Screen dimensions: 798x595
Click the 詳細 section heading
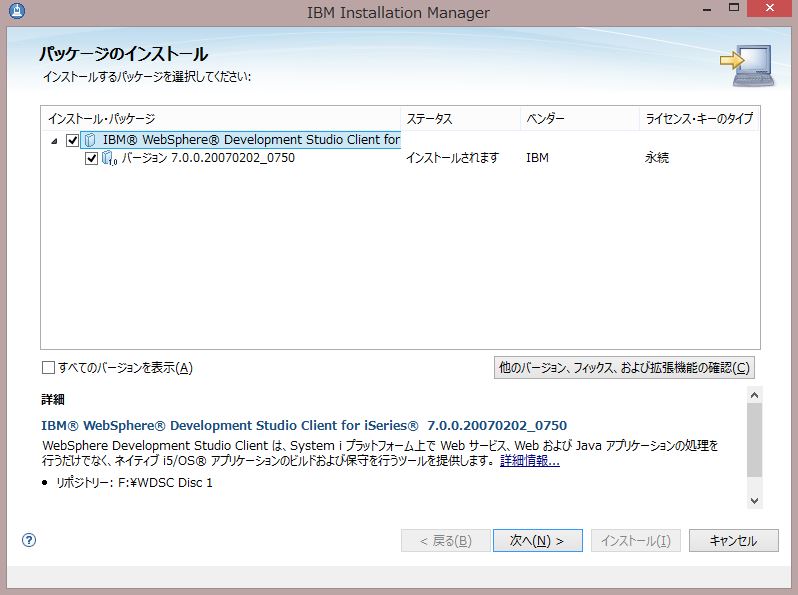[x=53, y=400]
